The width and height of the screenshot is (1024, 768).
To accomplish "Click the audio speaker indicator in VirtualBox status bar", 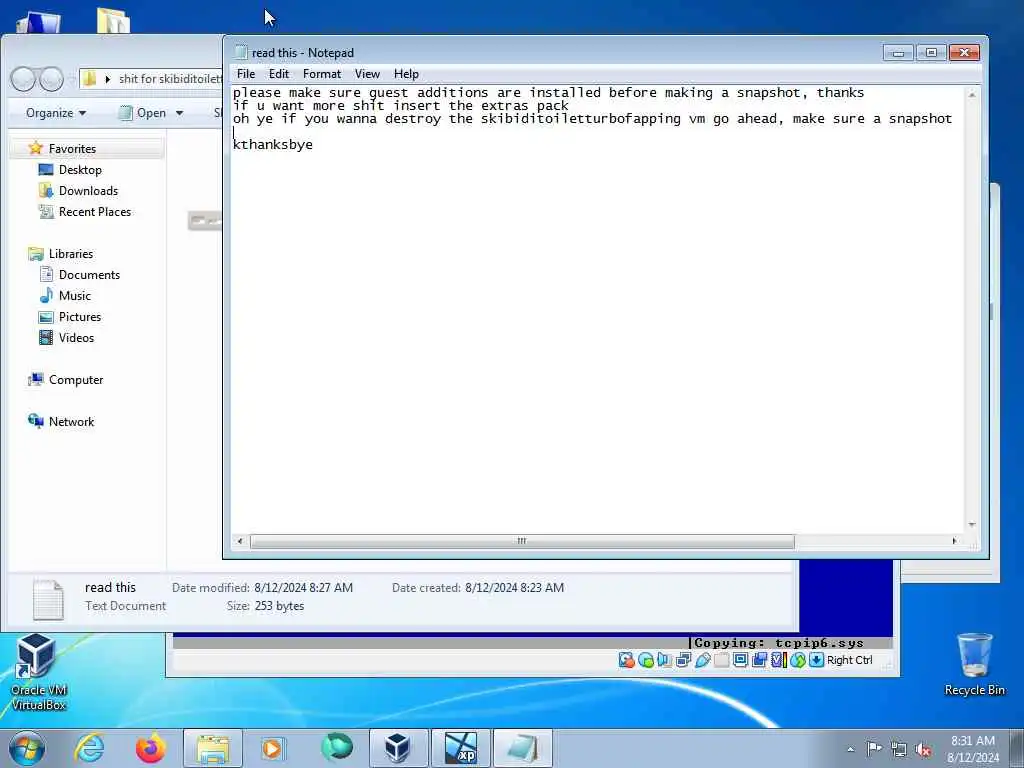I will click(665, 660).
